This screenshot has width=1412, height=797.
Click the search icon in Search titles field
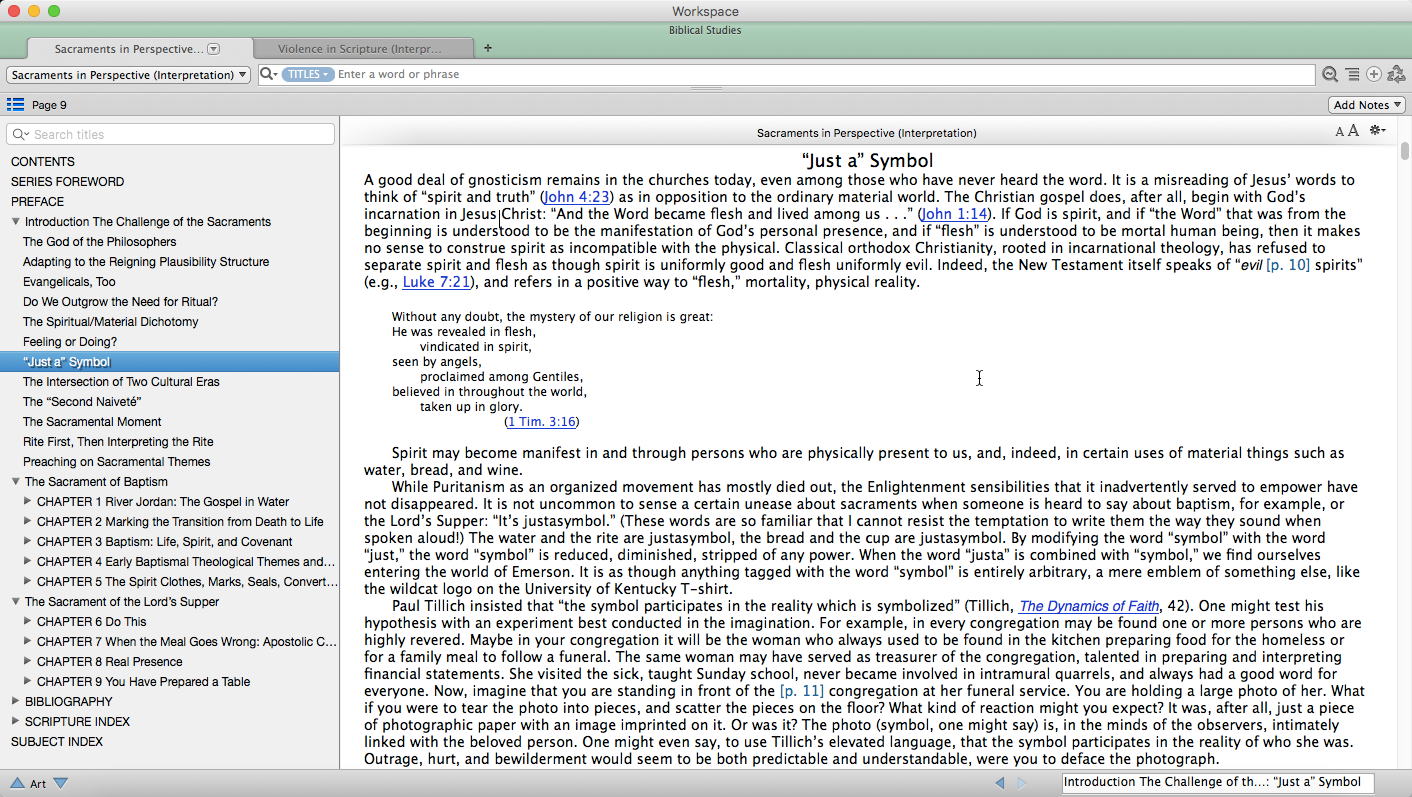pyautogui.click(x=20, y=134)
